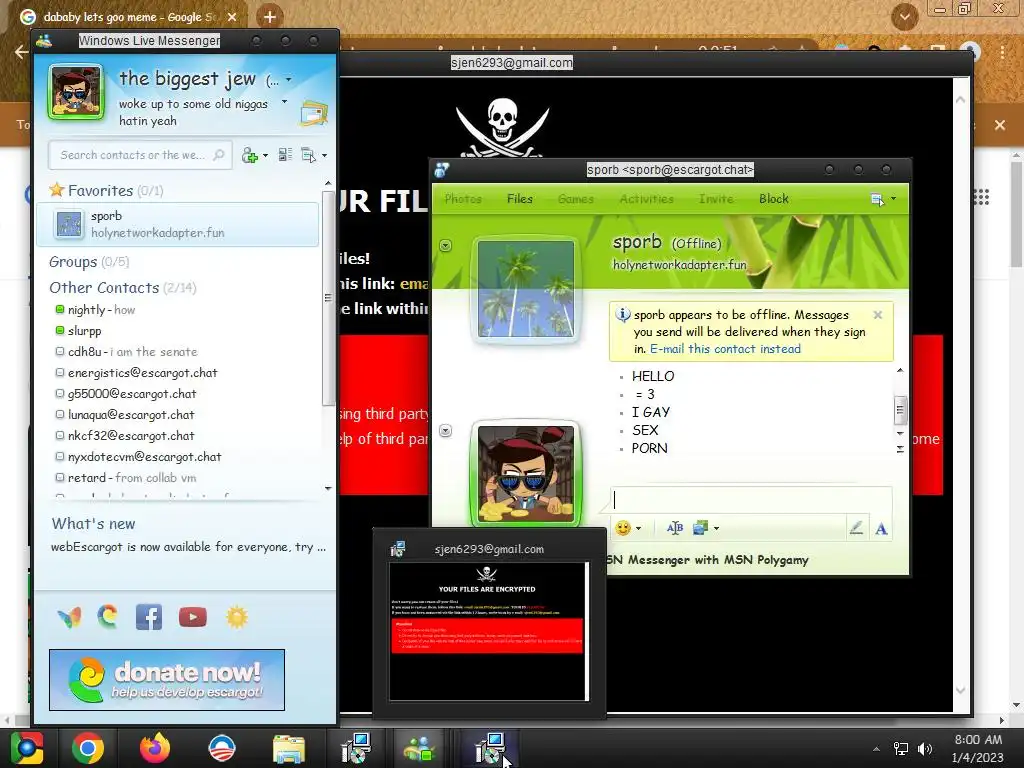The height and width of the screenshot is (768, 1024).
Task: Open the Files menu in chat
Action: 520,199
